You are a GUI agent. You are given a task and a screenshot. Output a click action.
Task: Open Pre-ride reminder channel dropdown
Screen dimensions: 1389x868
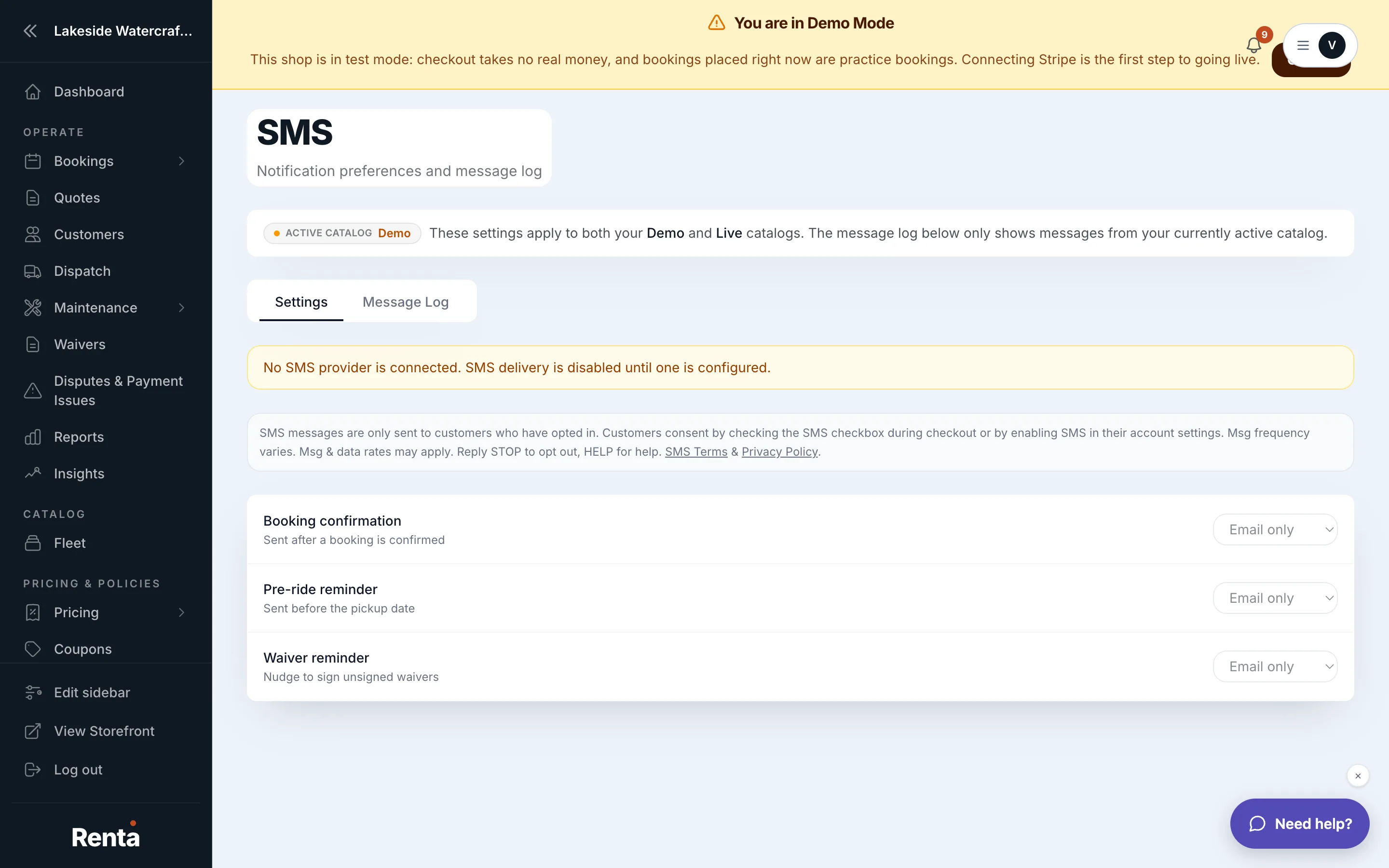(x=1275, y=598)
